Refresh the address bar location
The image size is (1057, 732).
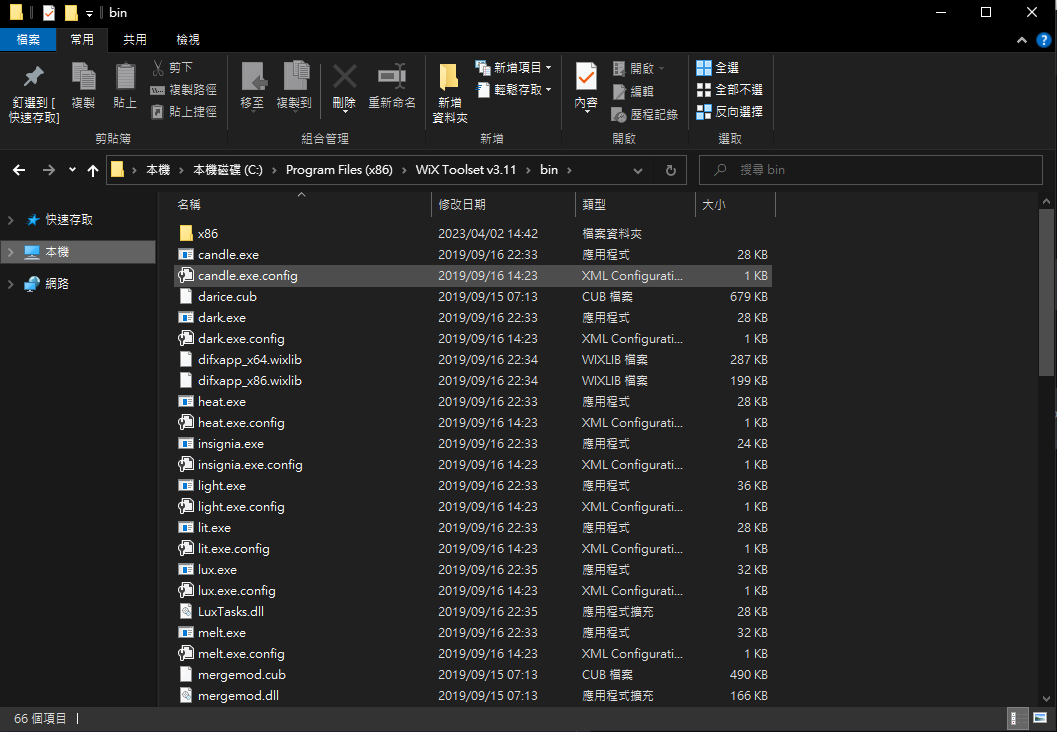tap(671, 171)
